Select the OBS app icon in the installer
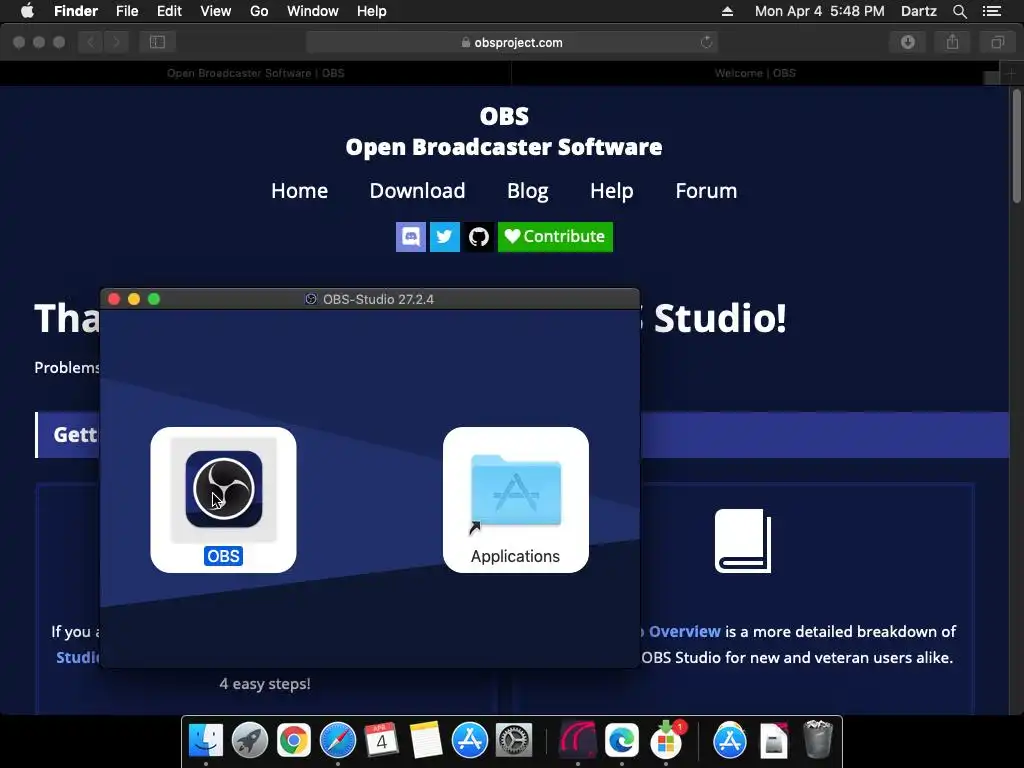The height and width of the screenshot is (768, 1024). 223,489
